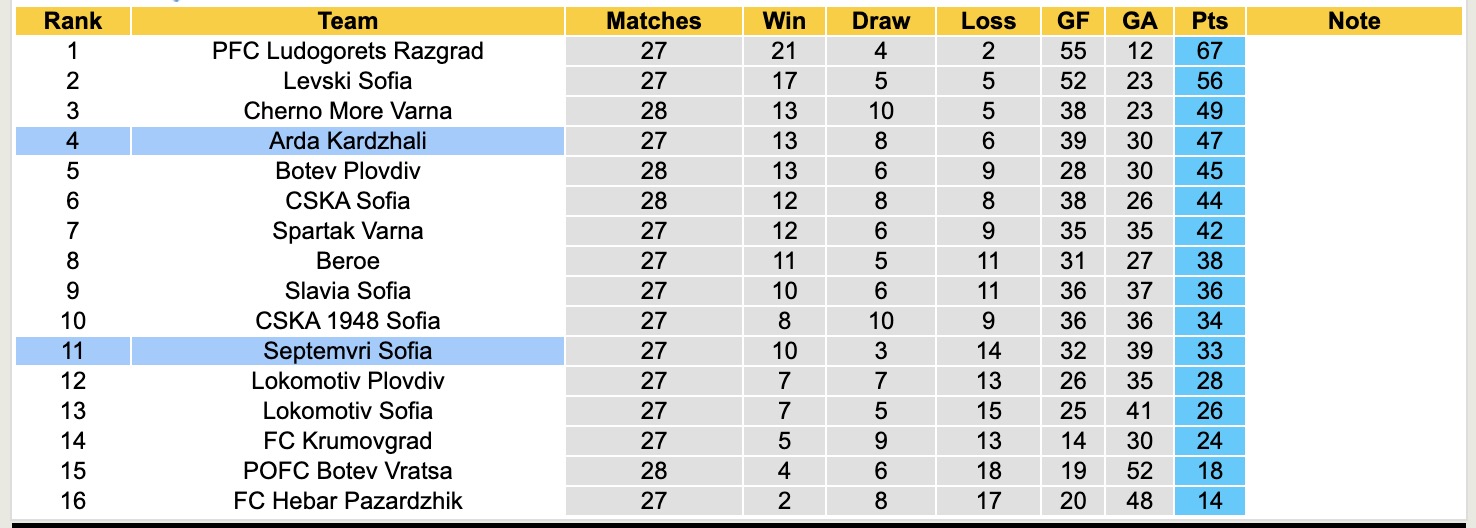Select Lokomotiv Plovdiv team name
The image size is (1476, 528).
click(x=348, y=381)
